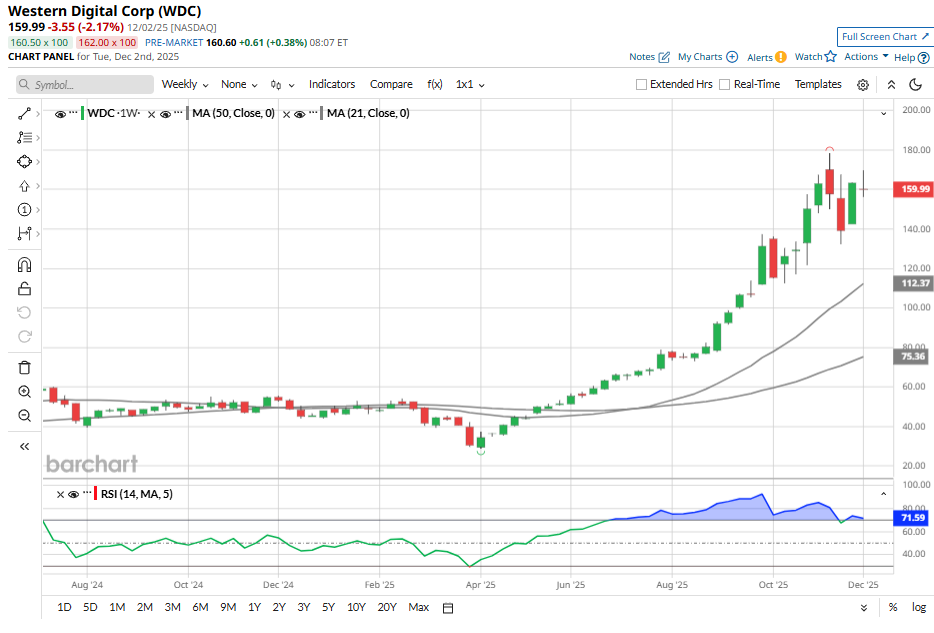Zoom out using the magnifier minus icon
Image resolution: width=934 pixels, height=633 pixels.
point(25,415)
